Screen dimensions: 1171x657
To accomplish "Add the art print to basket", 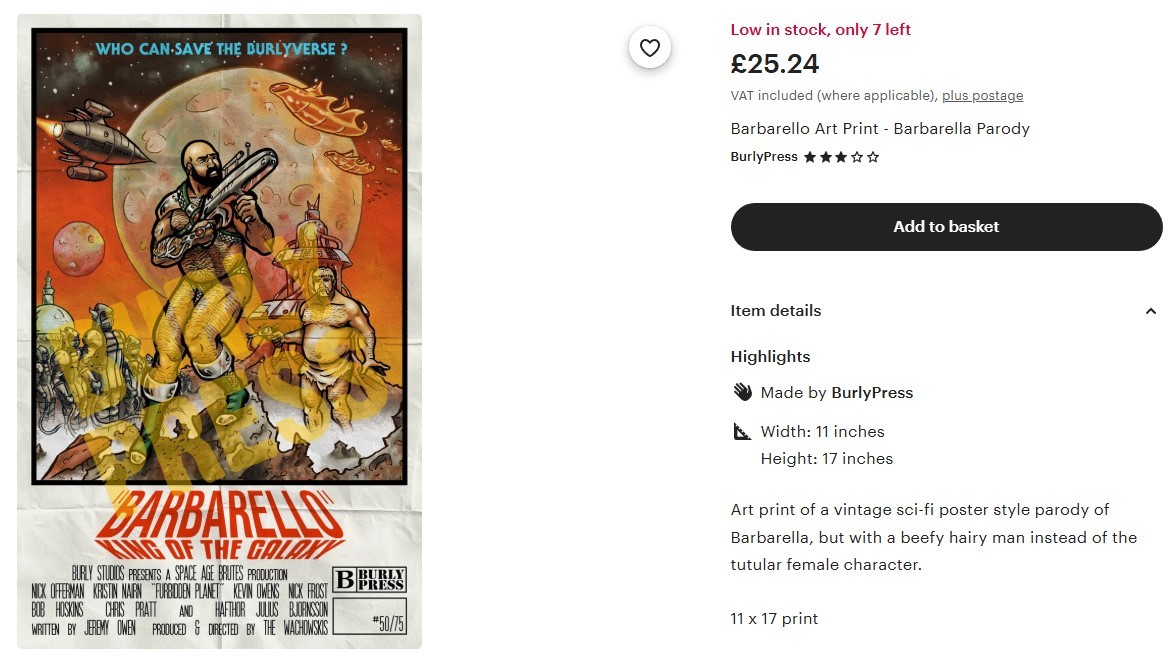I will [x=946, y=227].
